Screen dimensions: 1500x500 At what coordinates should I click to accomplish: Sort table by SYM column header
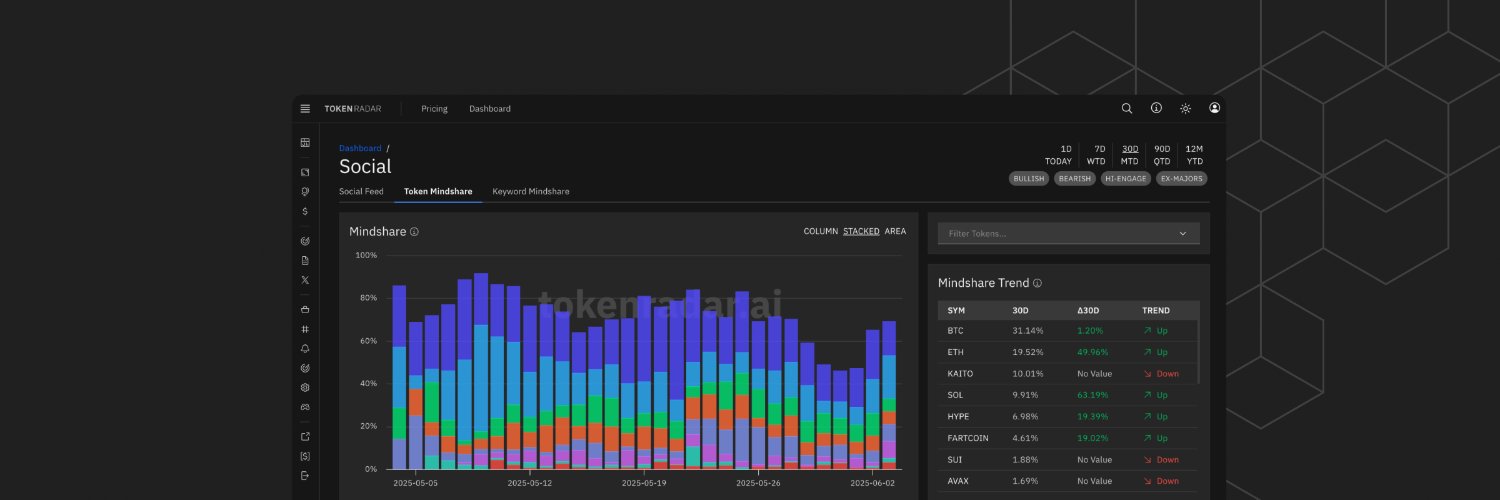pos(956,310)
